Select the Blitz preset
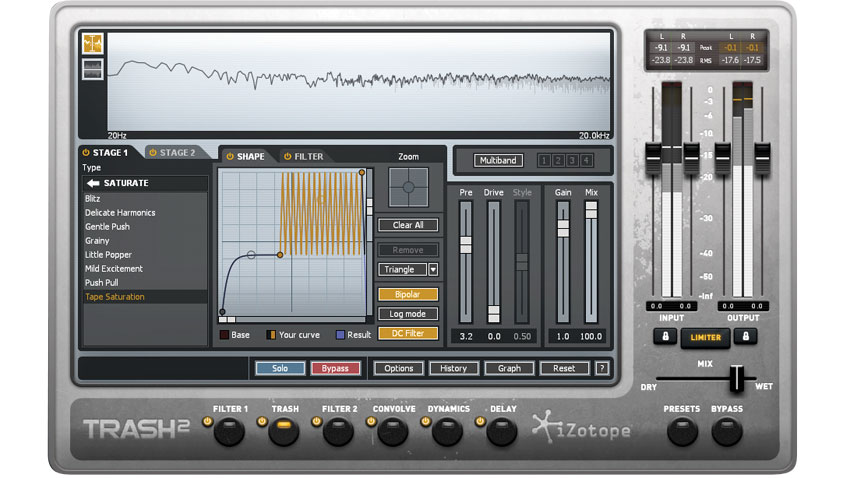This screenshot has width=850, height=478. (x=145, y=198)
